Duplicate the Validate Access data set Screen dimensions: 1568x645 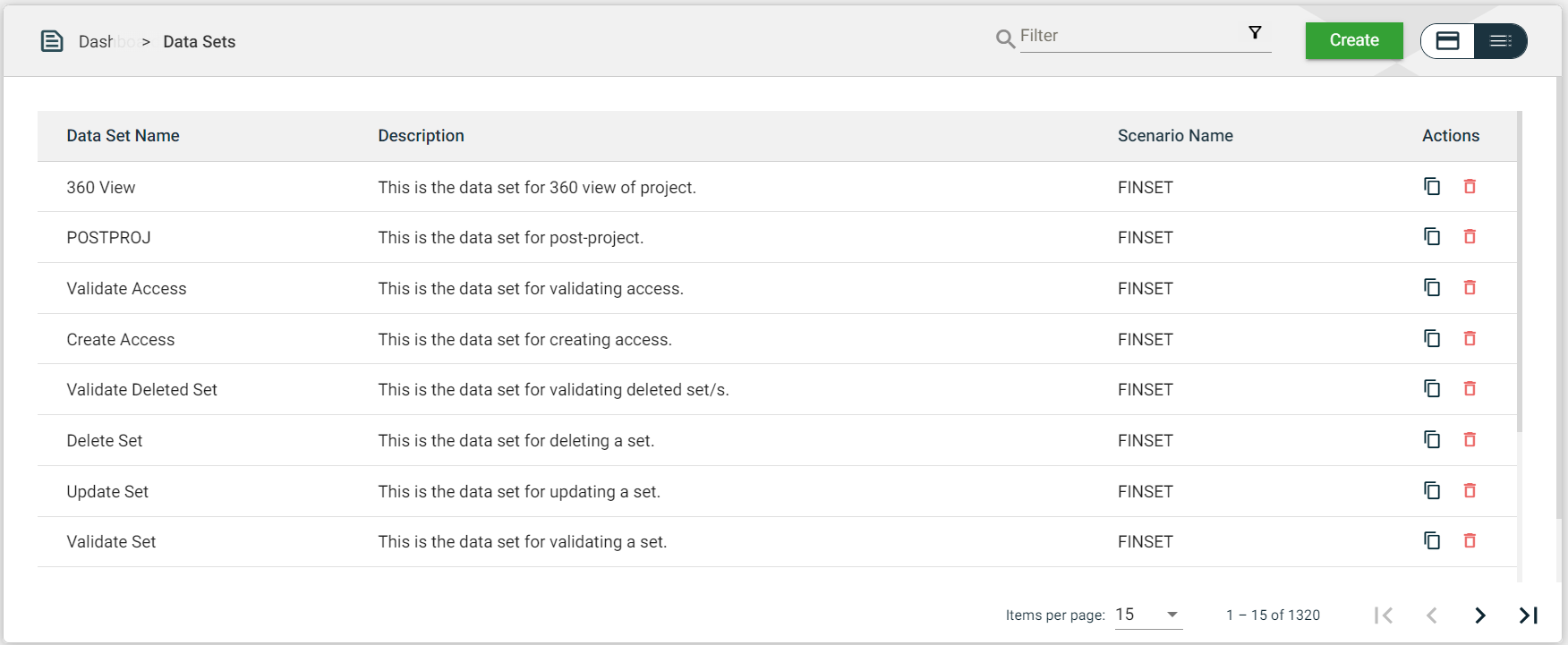[x=1432, y=288]
